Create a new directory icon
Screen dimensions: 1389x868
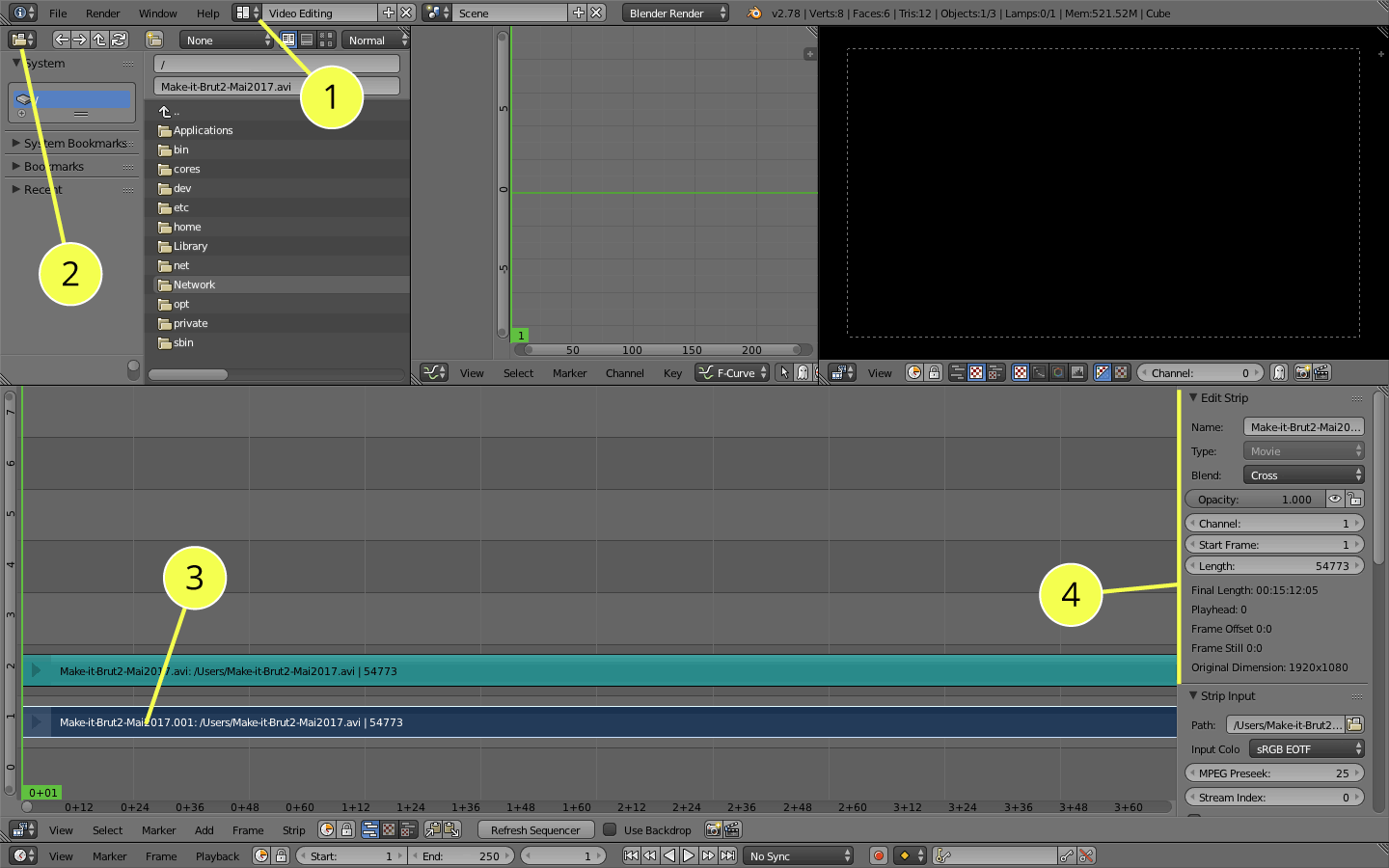(154, 40)
